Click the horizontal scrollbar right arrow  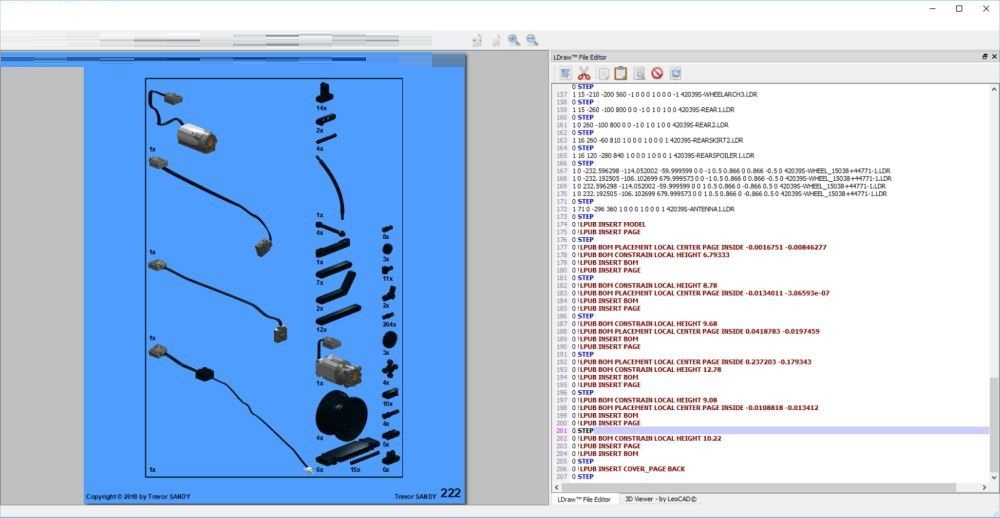(985, 487)
